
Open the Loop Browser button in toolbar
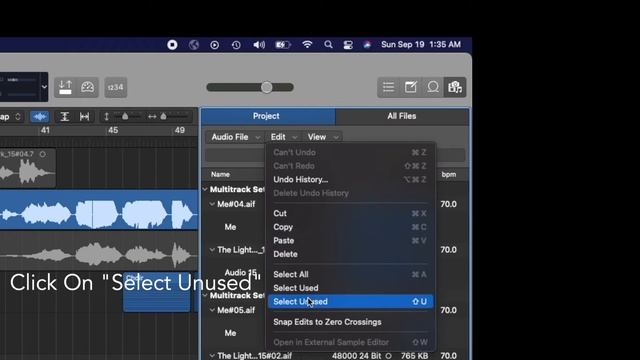pos(433,87)
